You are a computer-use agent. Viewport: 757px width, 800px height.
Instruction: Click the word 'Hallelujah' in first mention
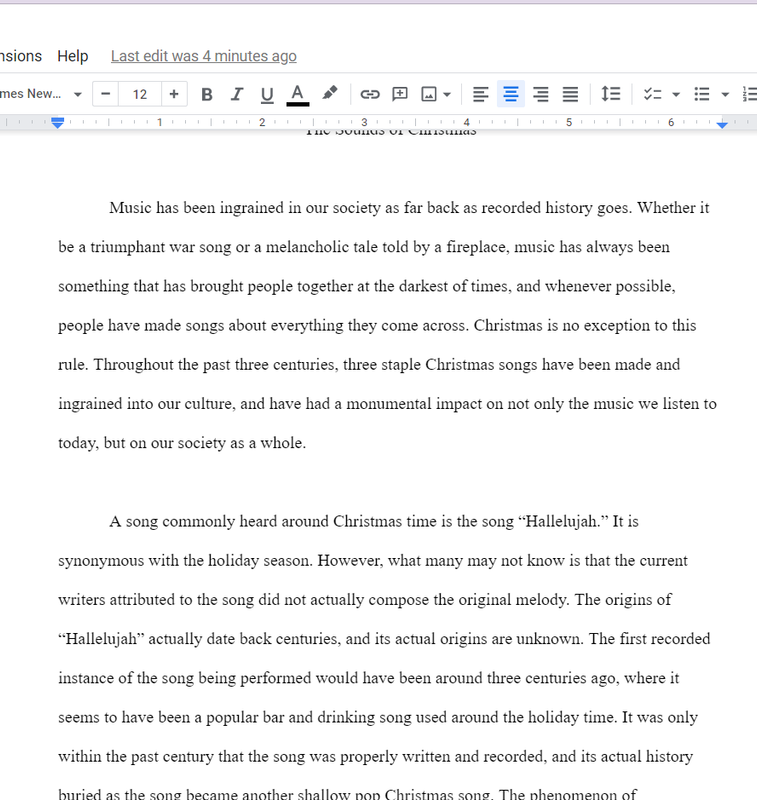(x=562, y=521)
